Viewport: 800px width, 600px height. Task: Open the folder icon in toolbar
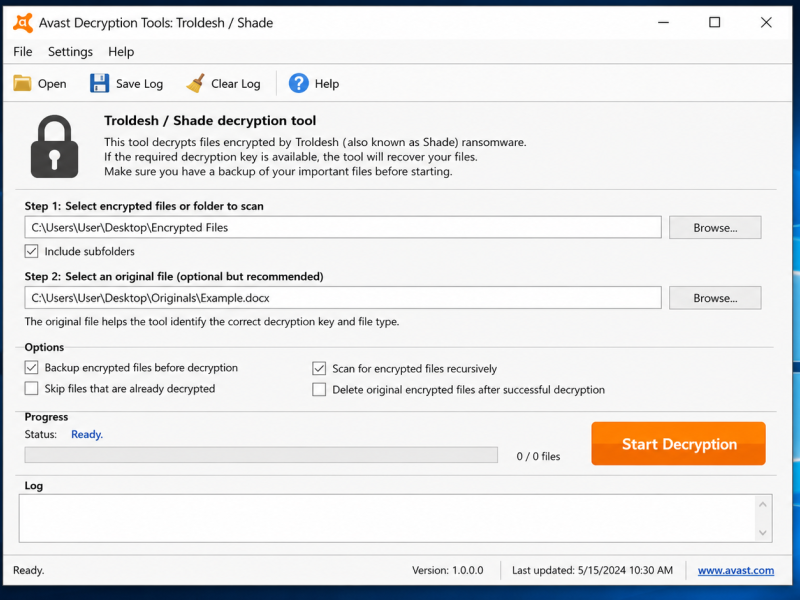click(x=22, y=83)
